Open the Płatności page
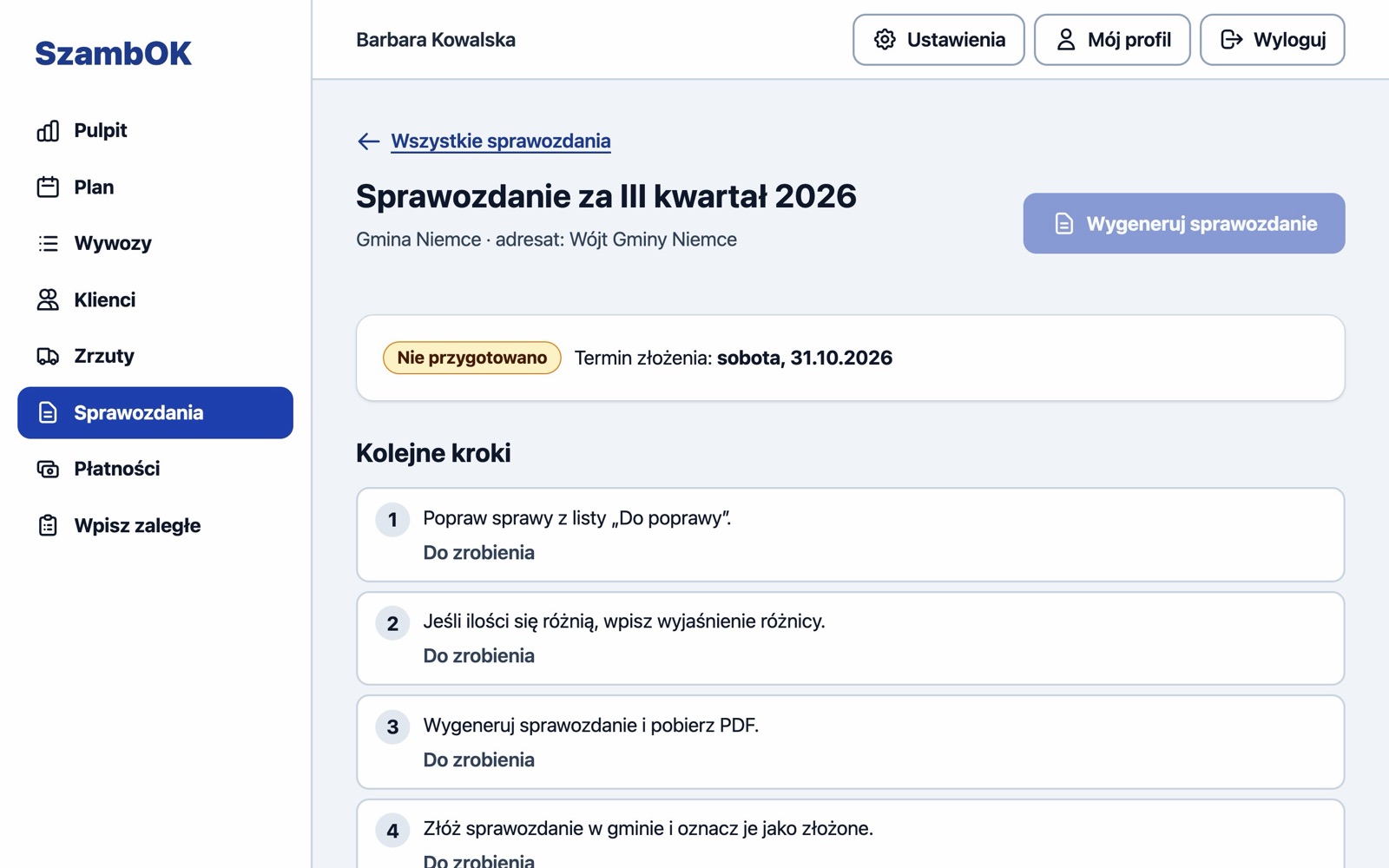Image resolution: width=1389 pixels, height=868 pixels. coord(155,470)
